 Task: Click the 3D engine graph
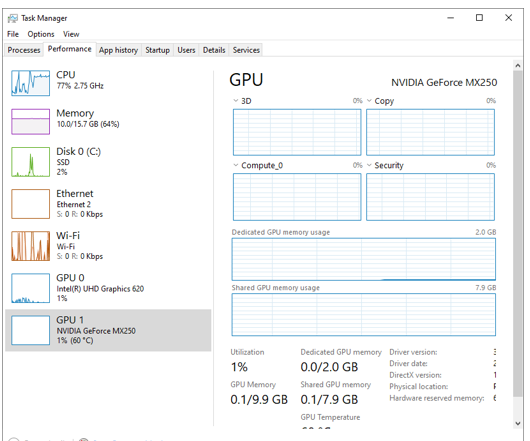coord(297,132)
